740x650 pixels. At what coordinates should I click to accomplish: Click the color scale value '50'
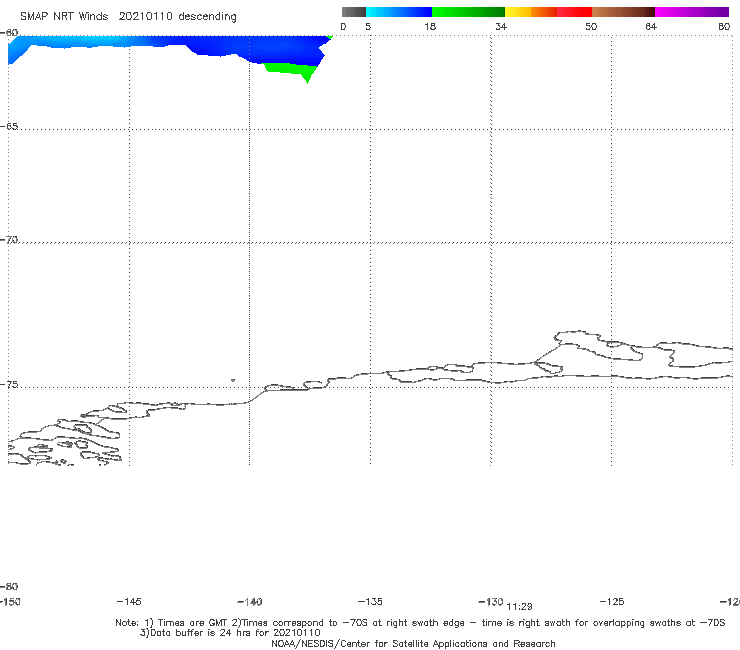[x=591, y=26]
